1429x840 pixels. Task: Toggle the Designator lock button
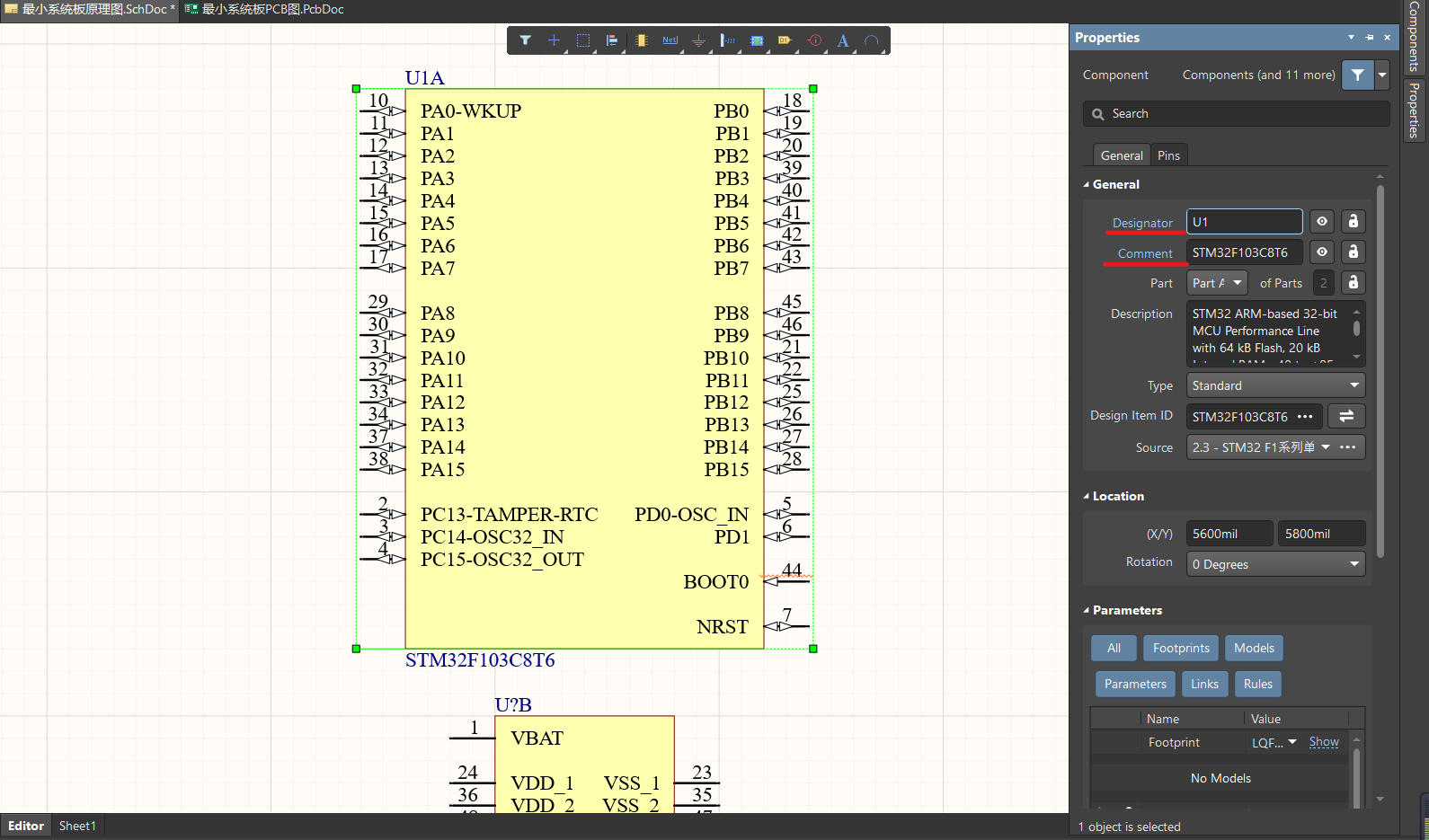pos(1353,222)
